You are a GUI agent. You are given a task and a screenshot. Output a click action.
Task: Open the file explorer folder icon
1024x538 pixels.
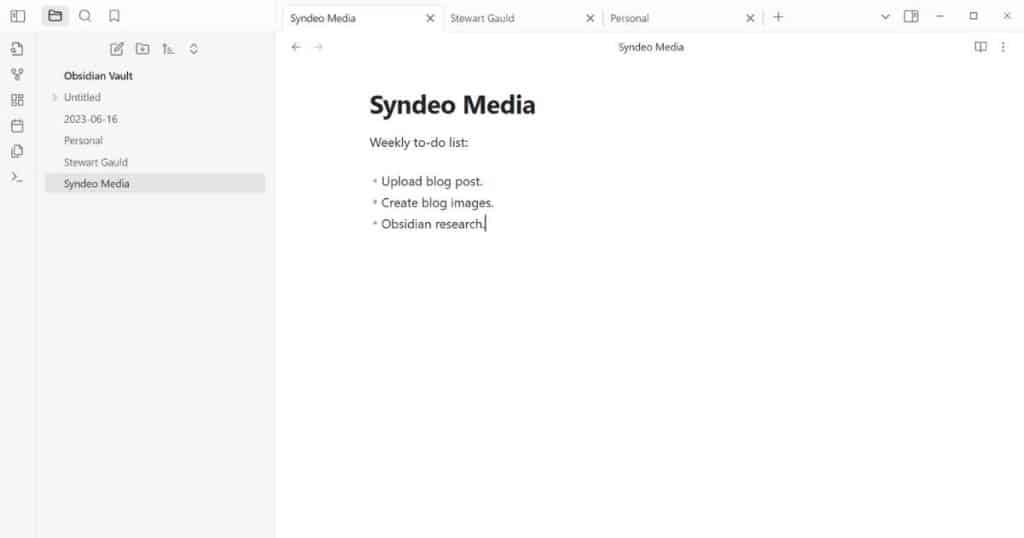[56, 16]
